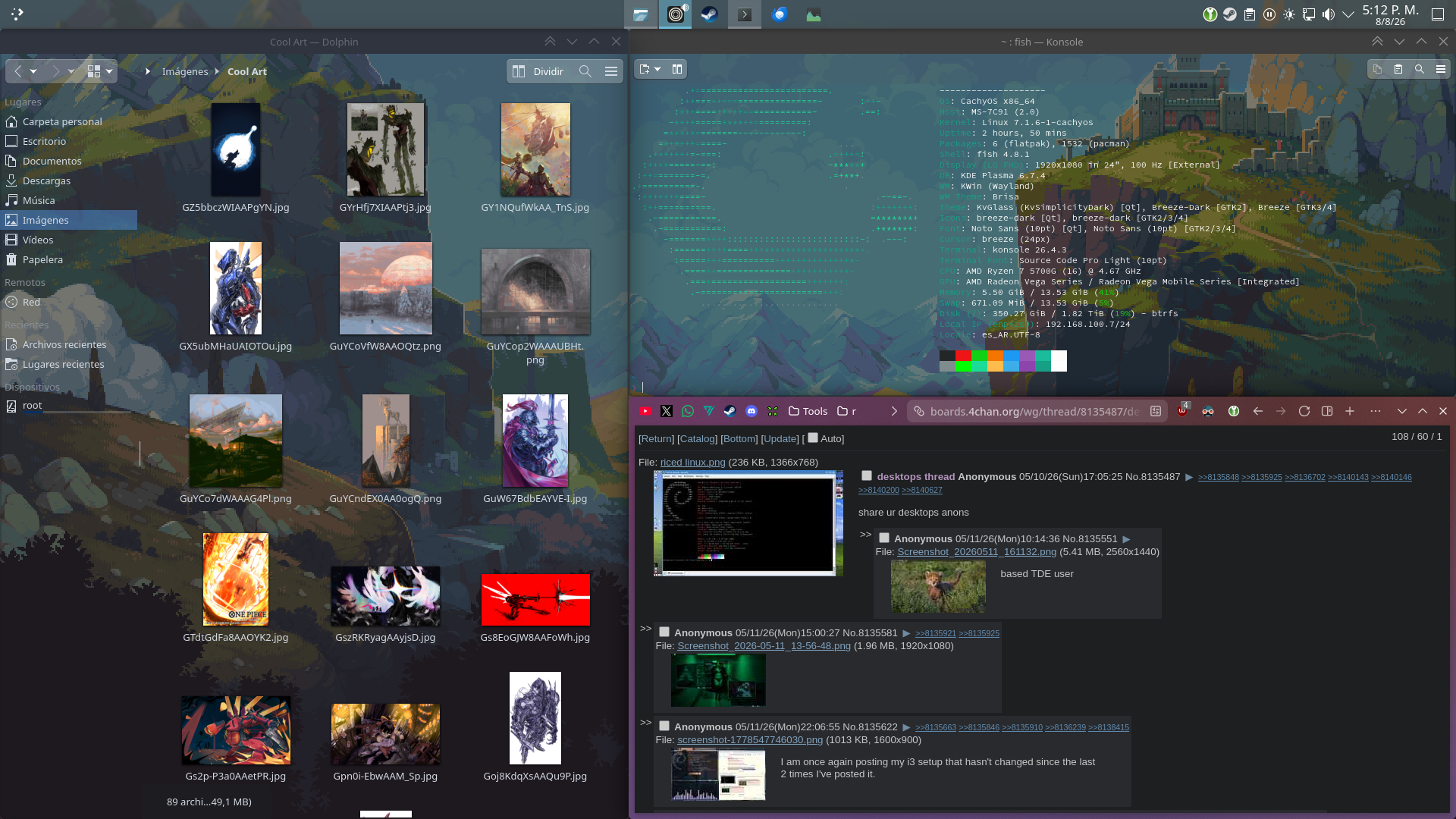Click the Konsole paste button
The width and height of the screenshot is (1456, 819).
point(1398,69)
